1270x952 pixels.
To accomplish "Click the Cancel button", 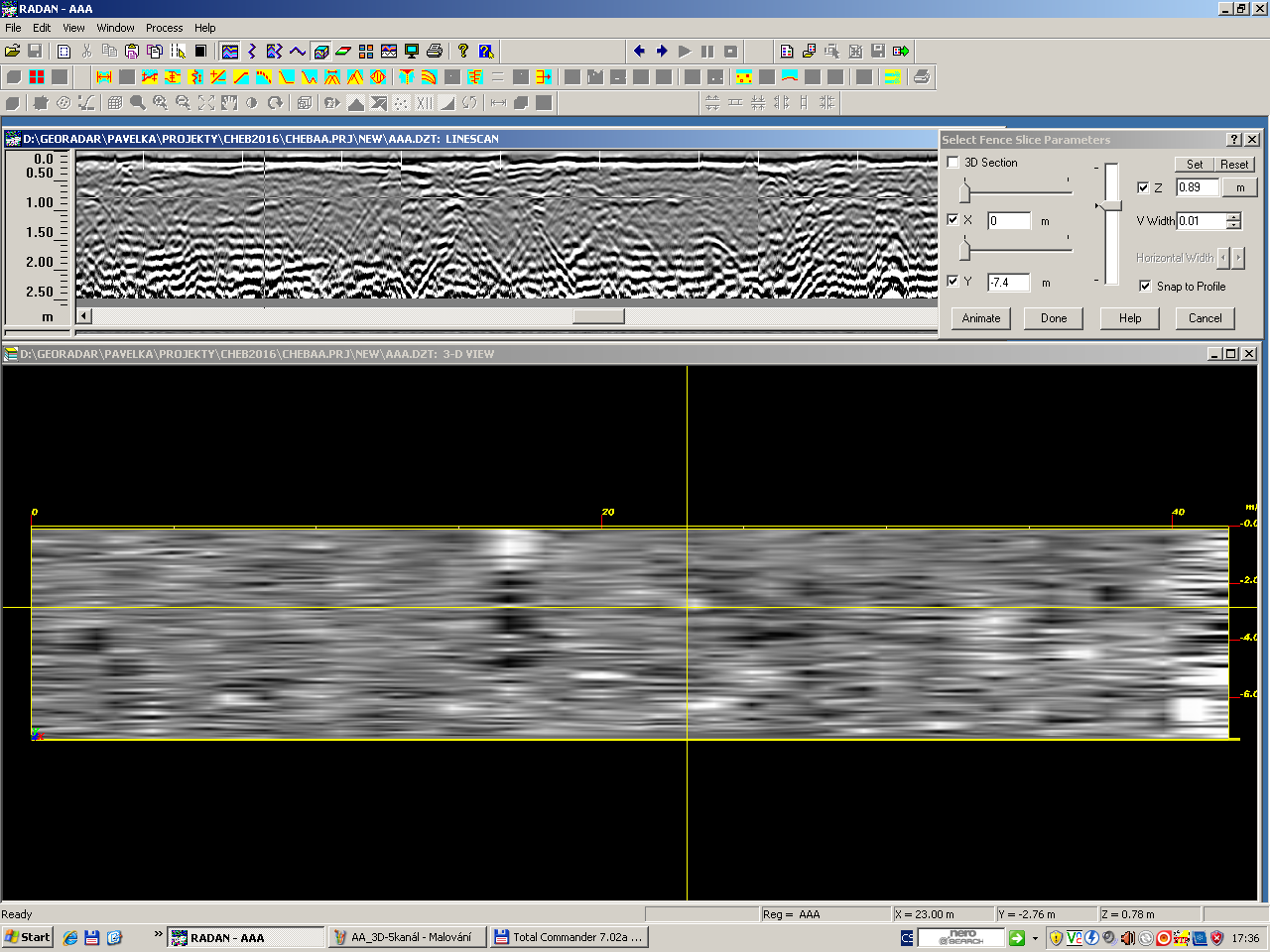I will [1206, 318].
